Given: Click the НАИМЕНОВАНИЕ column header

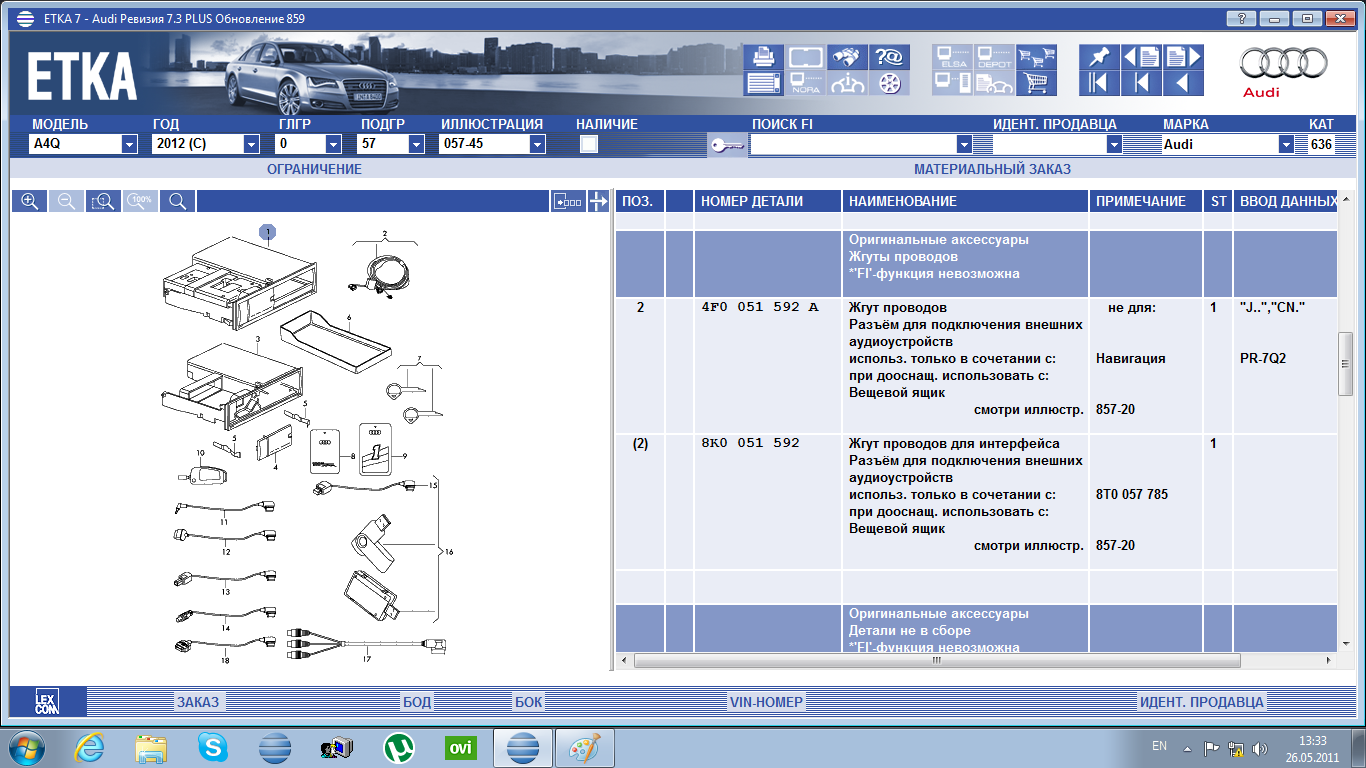Looking at the screenshot, I should [x=966, y=201].
